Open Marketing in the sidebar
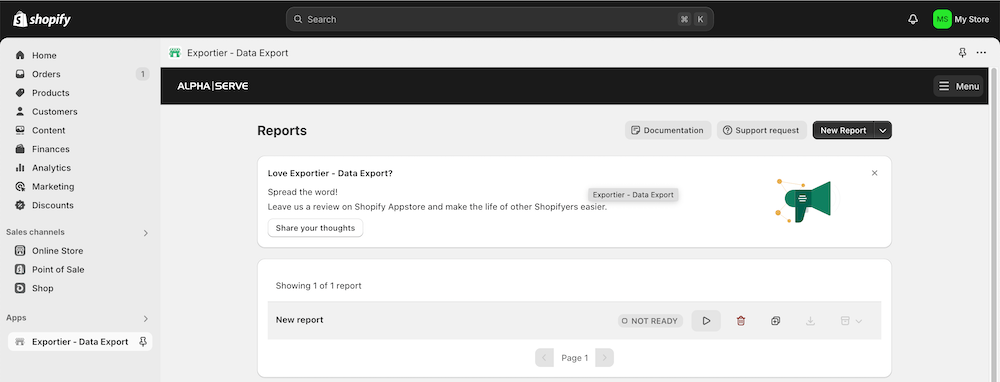The height and width of the screenshot is (382, 1000). 53,187
